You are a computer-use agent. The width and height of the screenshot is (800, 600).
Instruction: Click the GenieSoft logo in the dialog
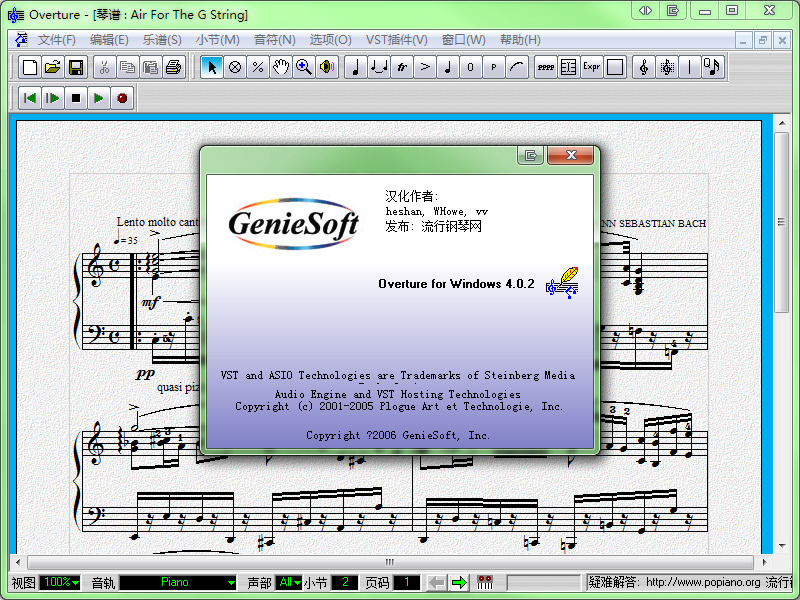point(293,224)
